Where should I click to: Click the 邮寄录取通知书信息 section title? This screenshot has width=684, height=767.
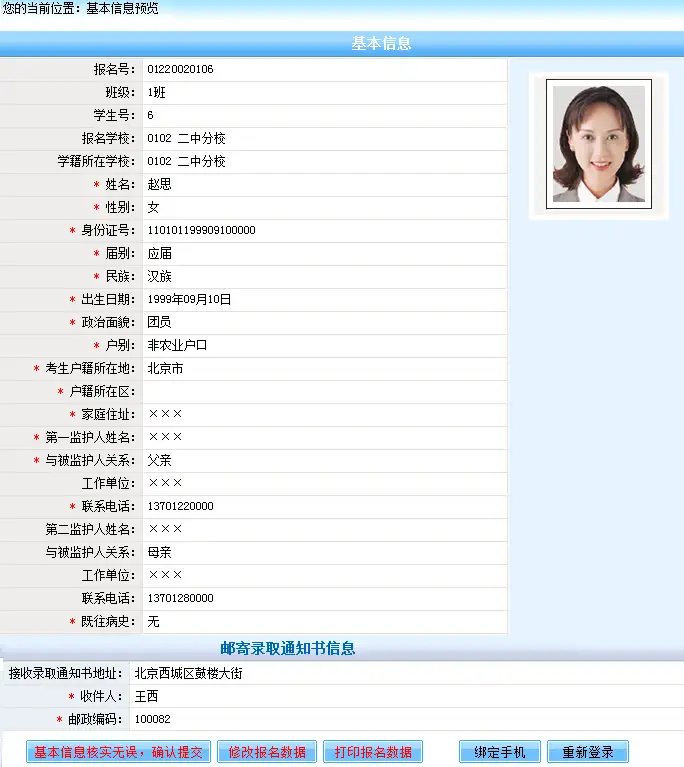(x=288, y=649)
